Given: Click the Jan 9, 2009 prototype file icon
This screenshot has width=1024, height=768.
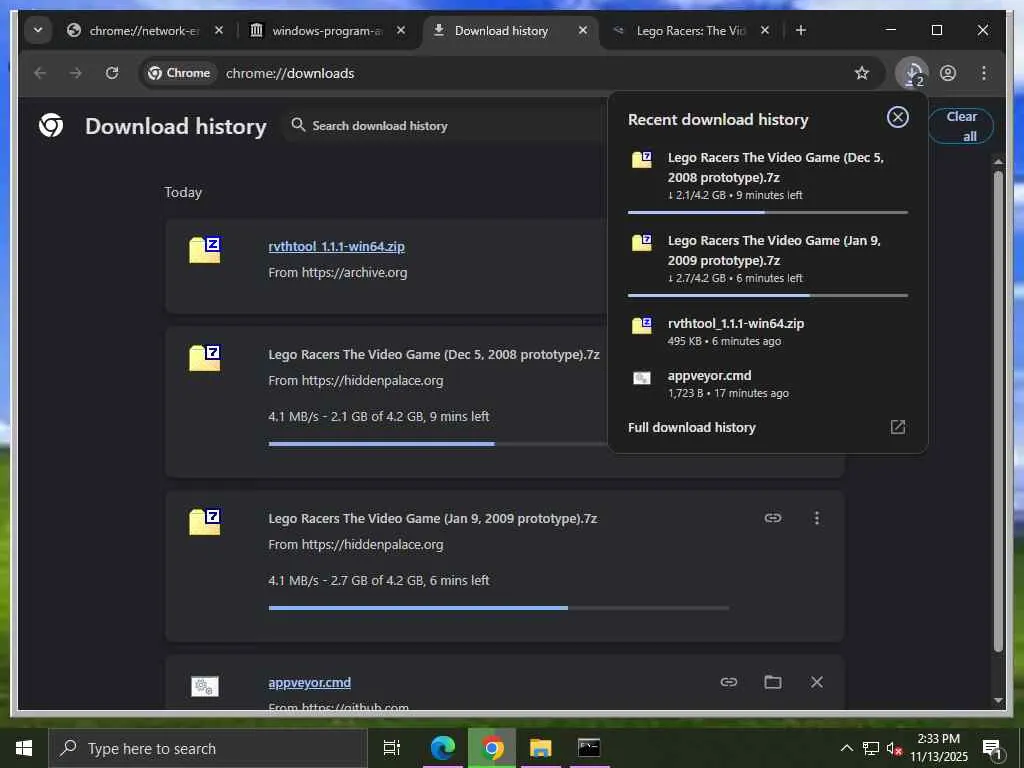Looking at the screenshot, I should click(x=204, y=522).
